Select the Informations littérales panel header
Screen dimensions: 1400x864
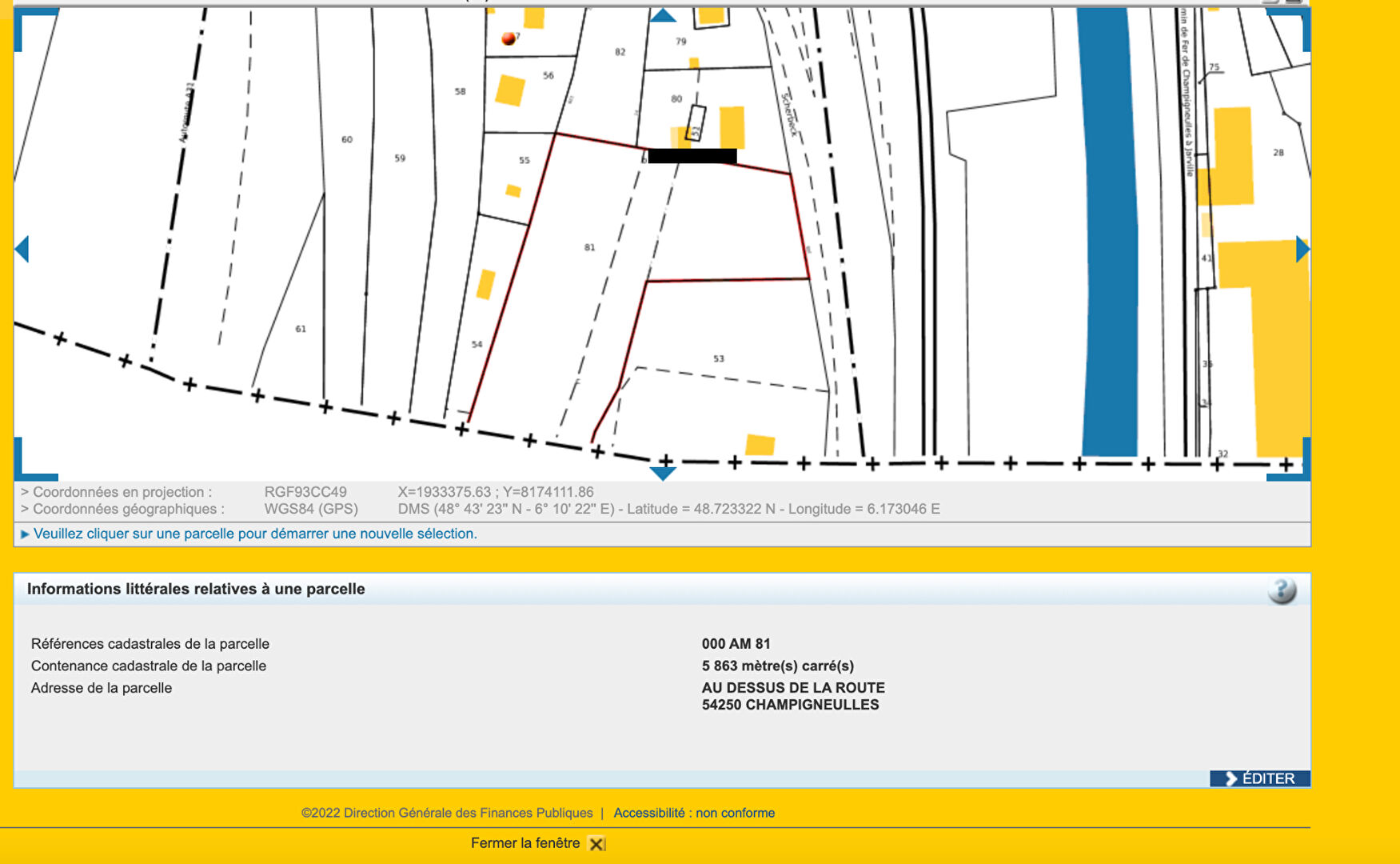tap(195, 588)
